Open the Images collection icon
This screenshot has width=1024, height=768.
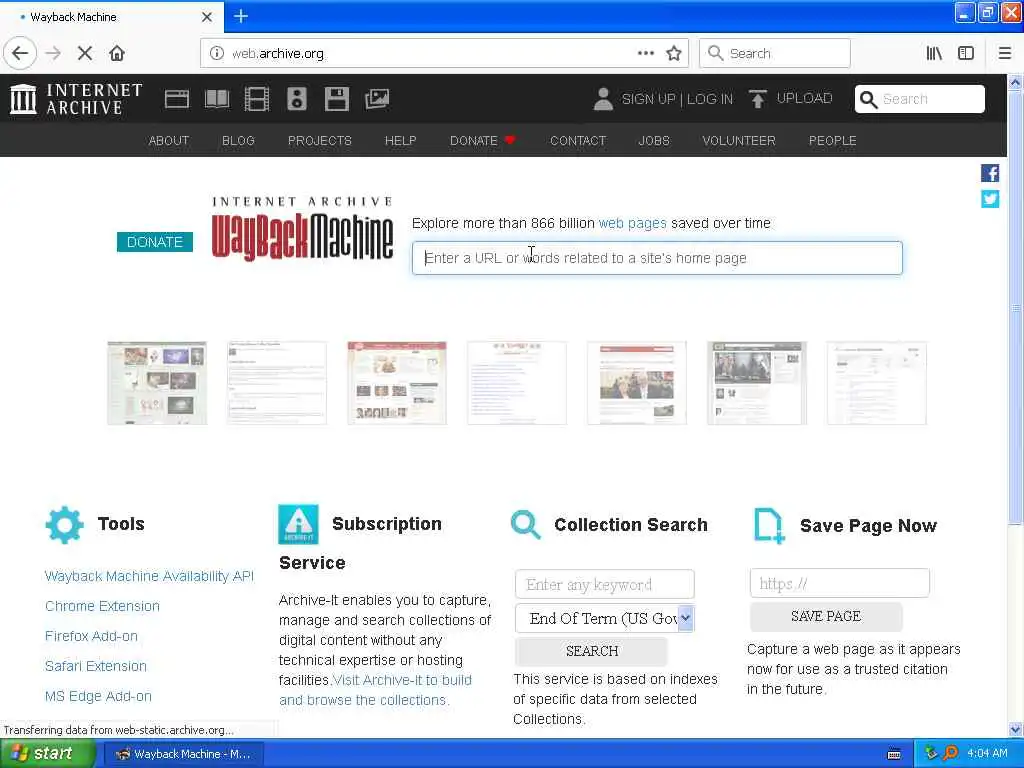tap(377, 99)
